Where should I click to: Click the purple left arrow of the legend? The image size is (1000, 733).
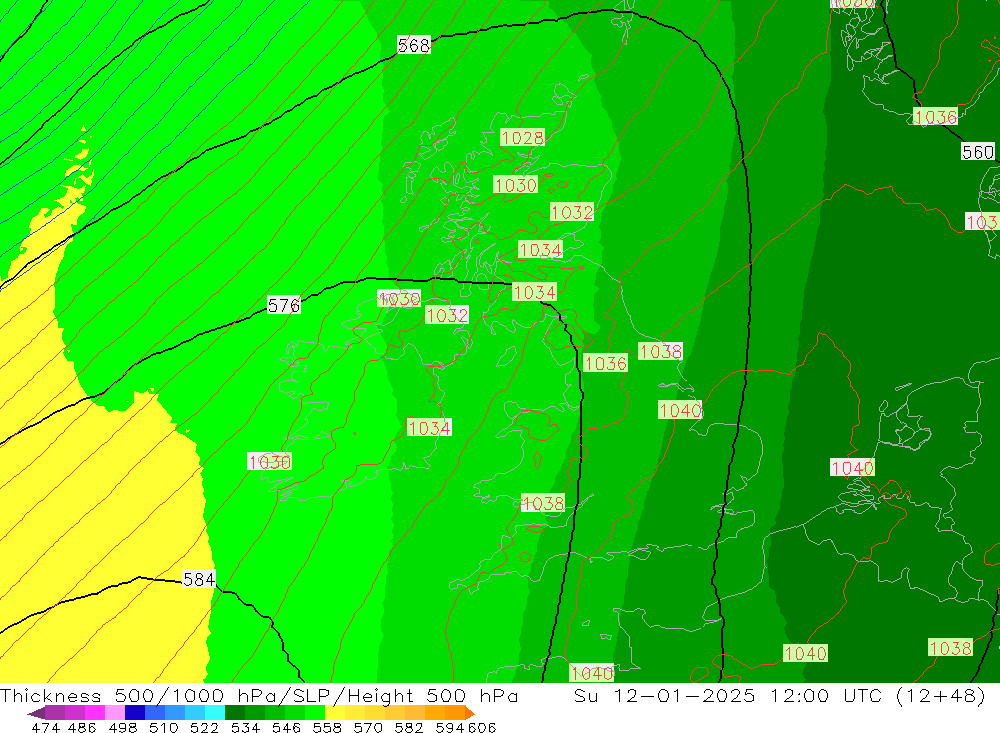36,713
